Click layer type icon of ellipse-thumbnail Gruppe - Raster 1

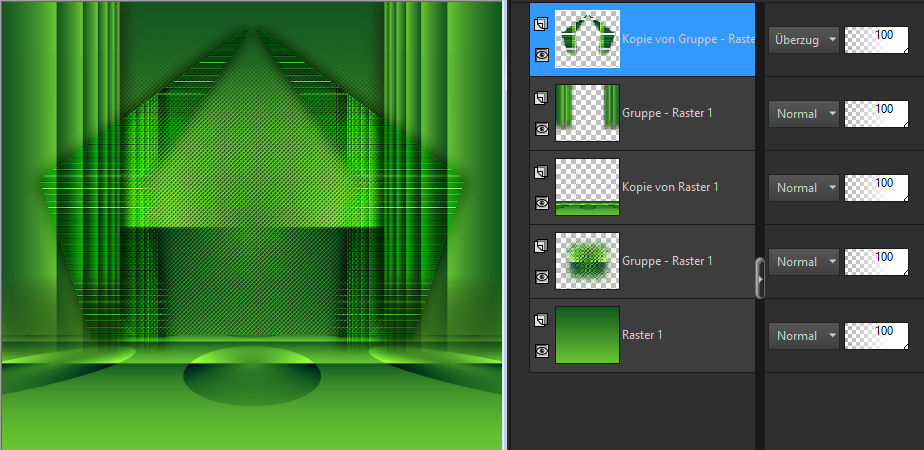click(541, 246)
